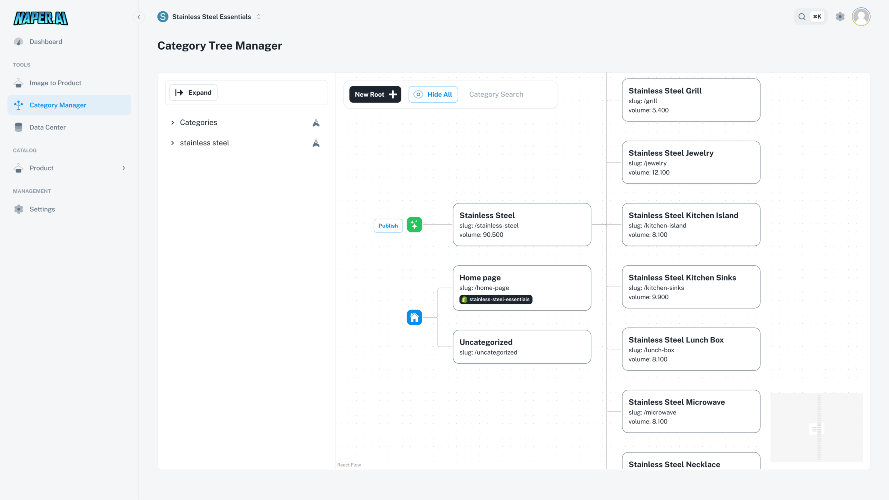
Task: Click the Product icon in the sidebar
Action: (19, 168)
